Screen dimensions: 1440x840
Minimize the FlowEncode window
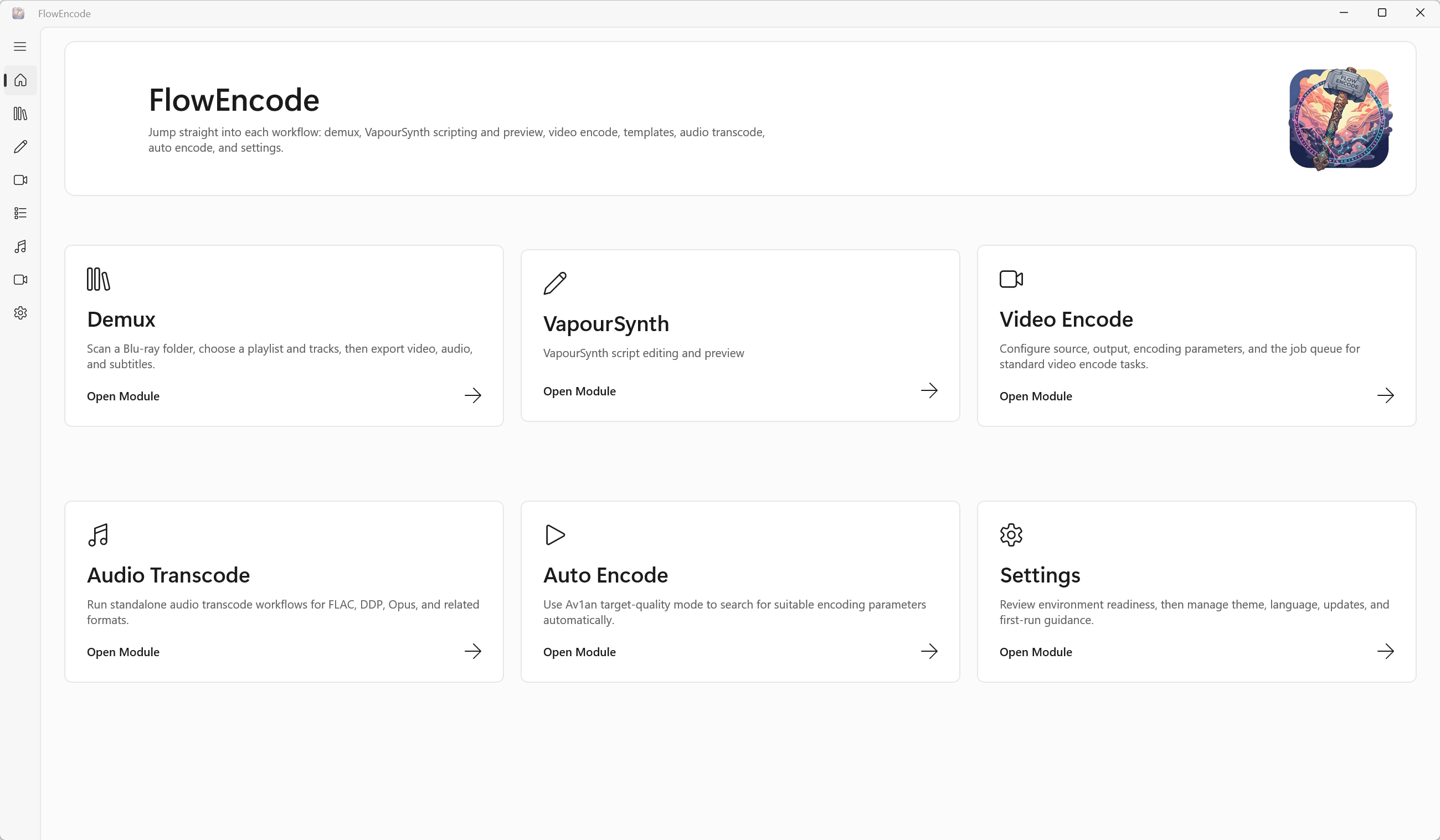1344,13
